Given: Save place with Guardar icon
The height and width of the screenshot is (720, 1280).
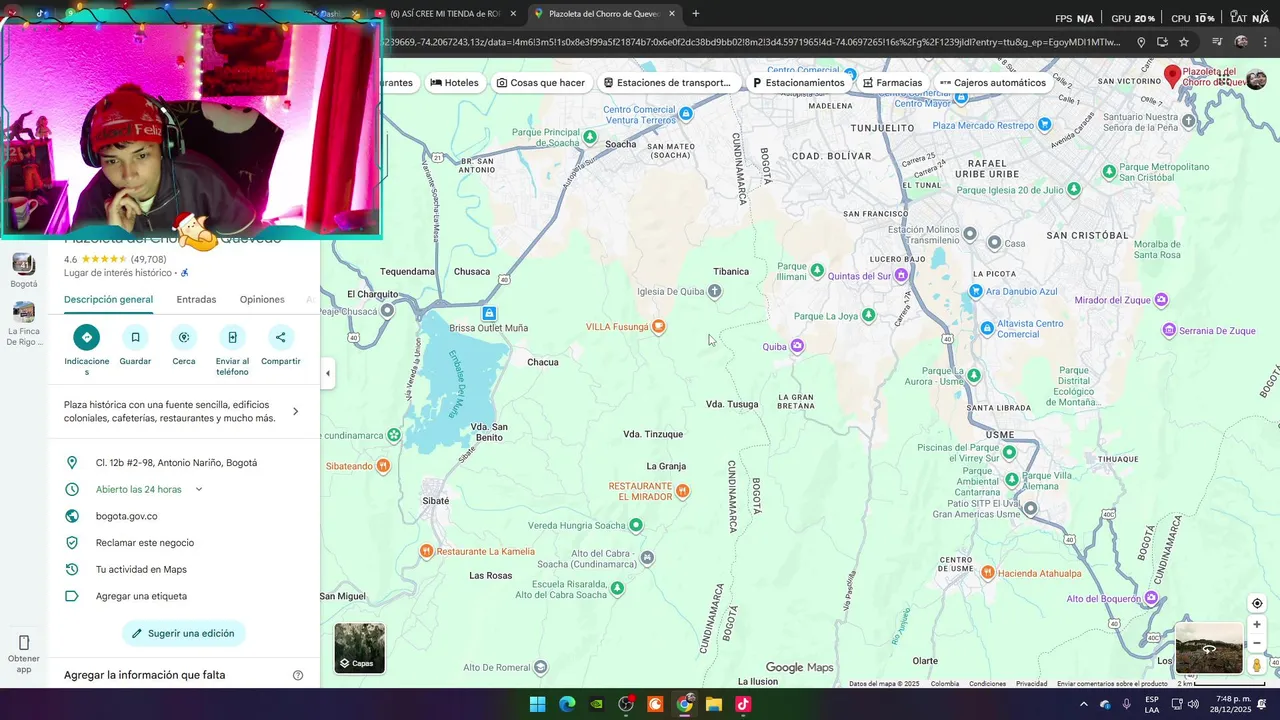Looking at the screenshot, I should point(135,337).
